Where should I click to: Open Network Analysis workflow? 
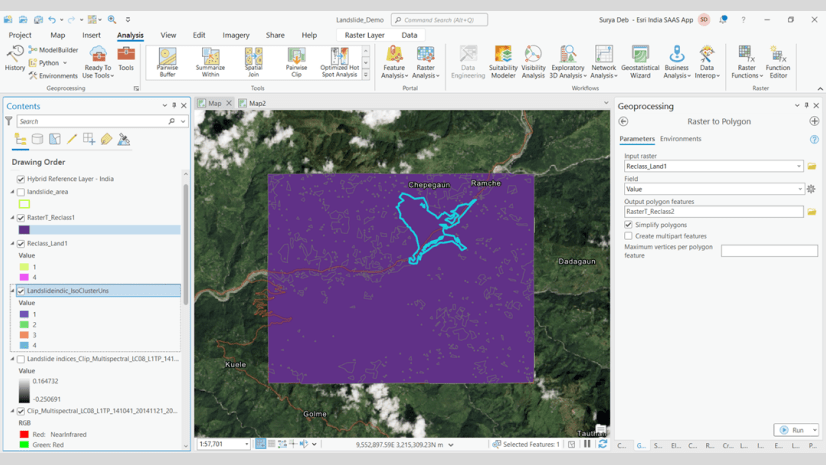click(x=604, y=62)
